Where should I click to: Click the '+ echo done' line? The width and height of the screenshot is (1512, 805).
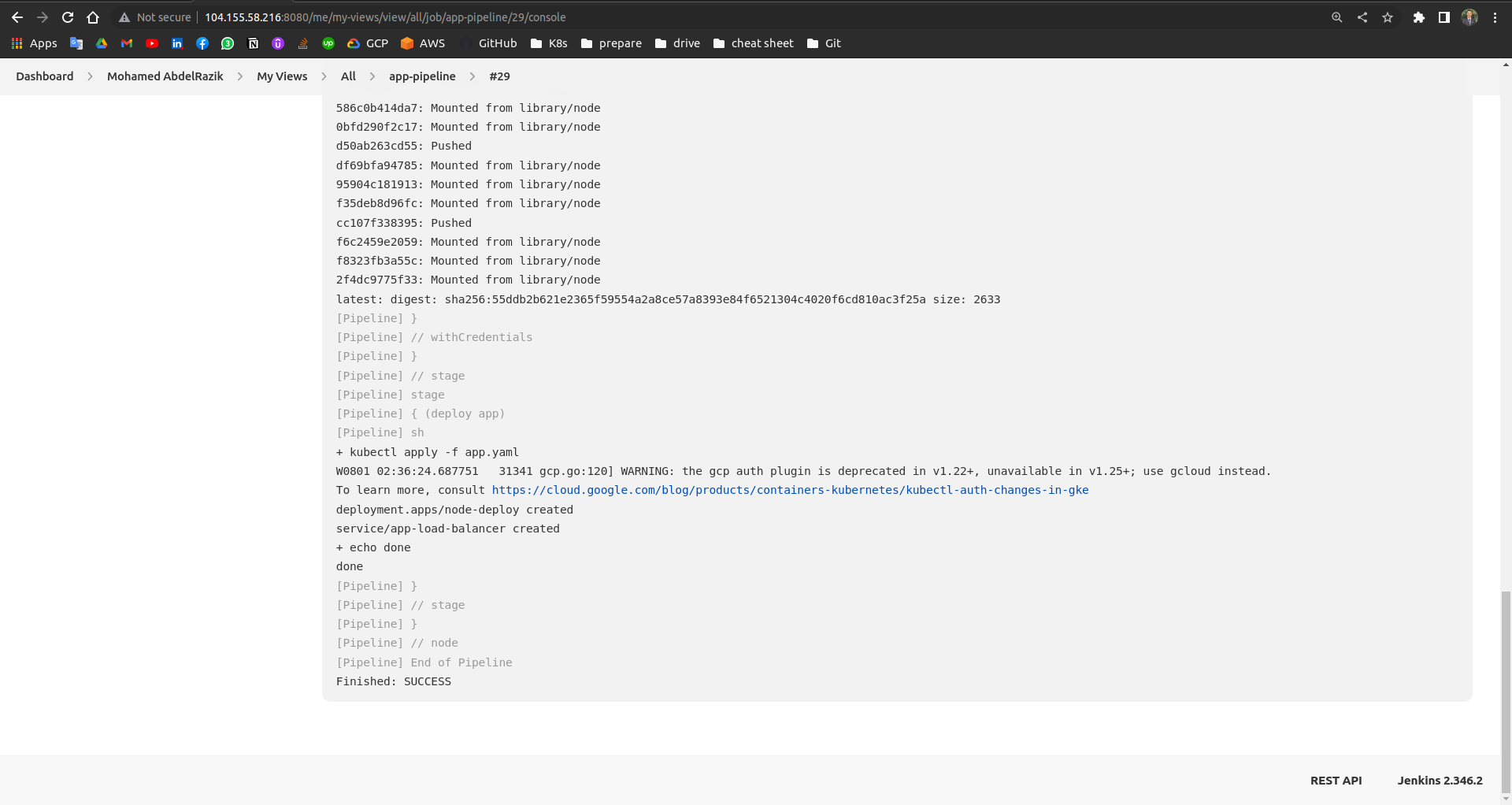[373, 547]
